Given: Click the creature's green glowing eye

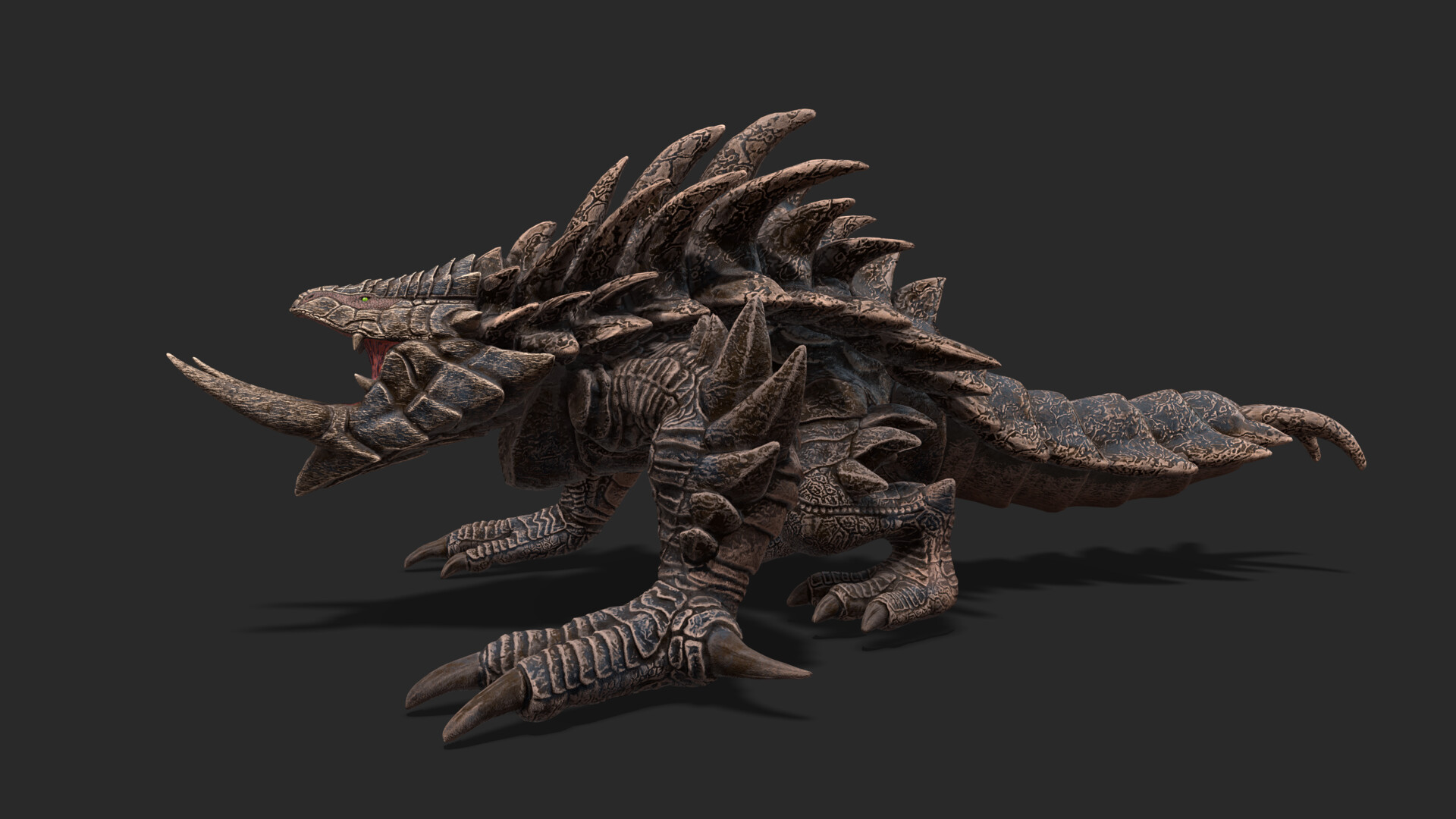Looking at the screenshot, I should tap(365, 300).
